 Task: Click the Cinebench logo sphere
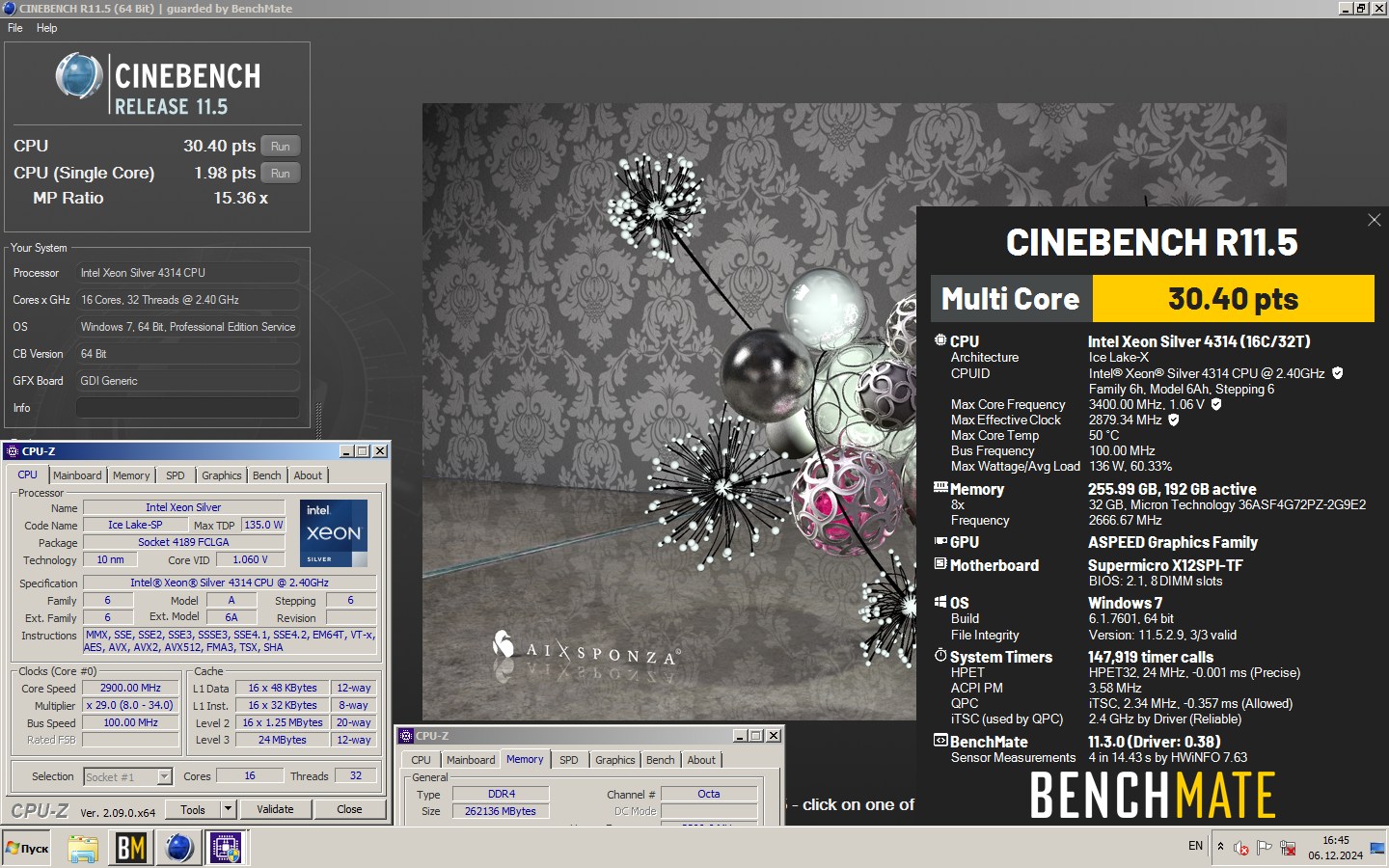pos(79,76)
